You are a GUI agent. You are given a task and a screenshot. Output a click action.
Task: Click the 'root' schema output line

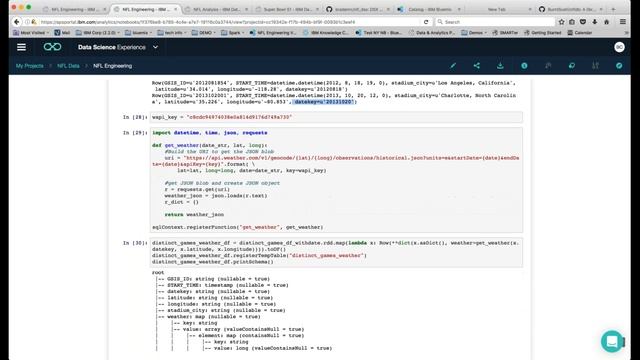[x=158, y=273]
